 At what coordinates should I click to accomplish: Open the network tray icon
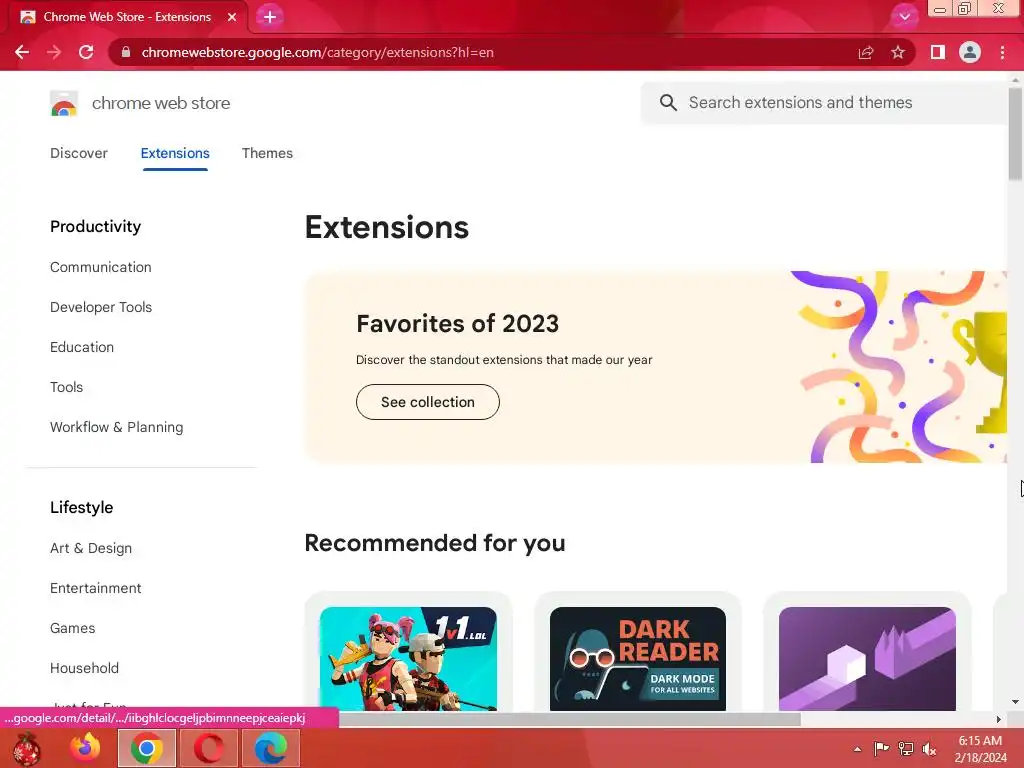906,748
